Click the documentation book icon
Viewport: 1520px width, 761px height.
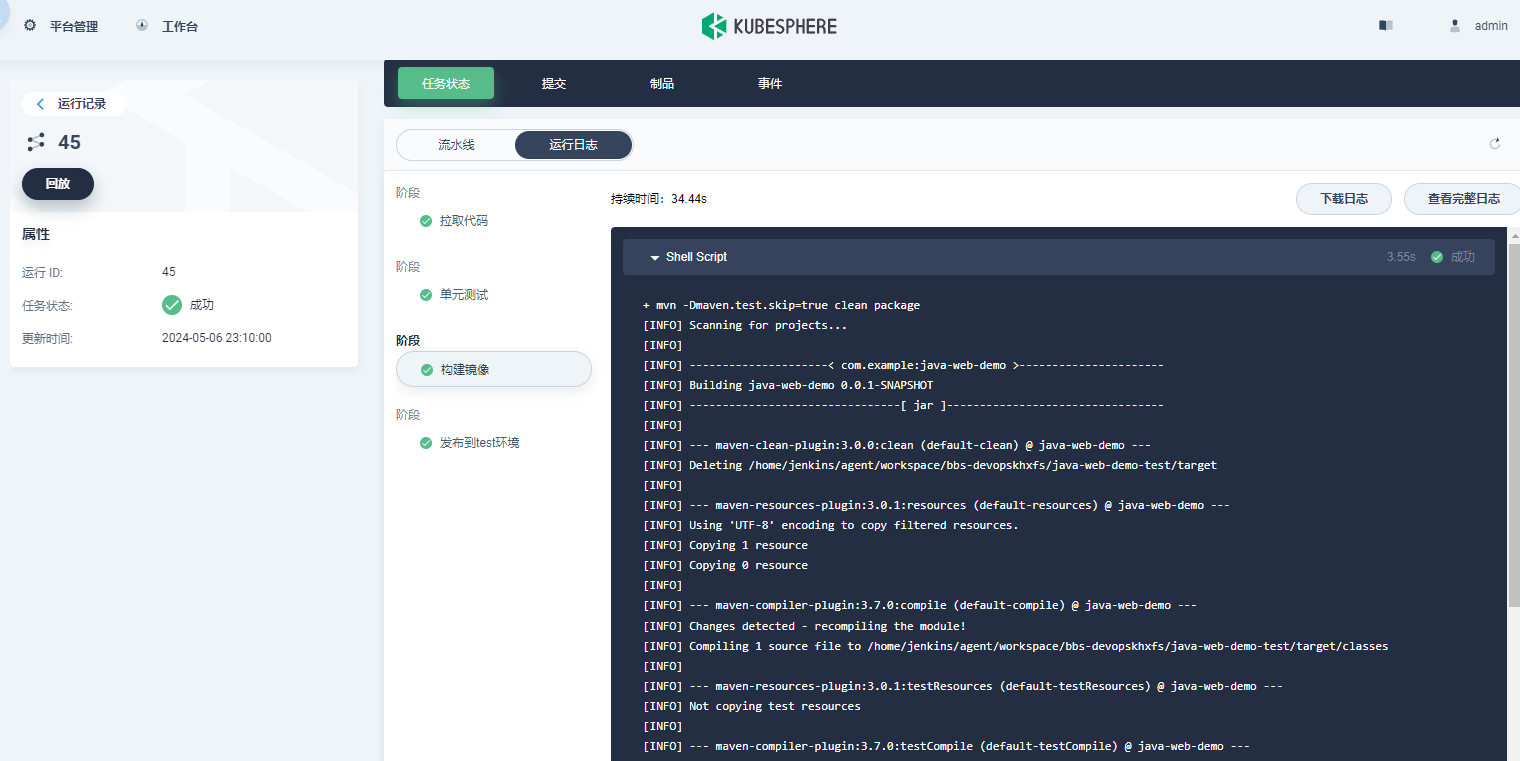[1386, 25]
